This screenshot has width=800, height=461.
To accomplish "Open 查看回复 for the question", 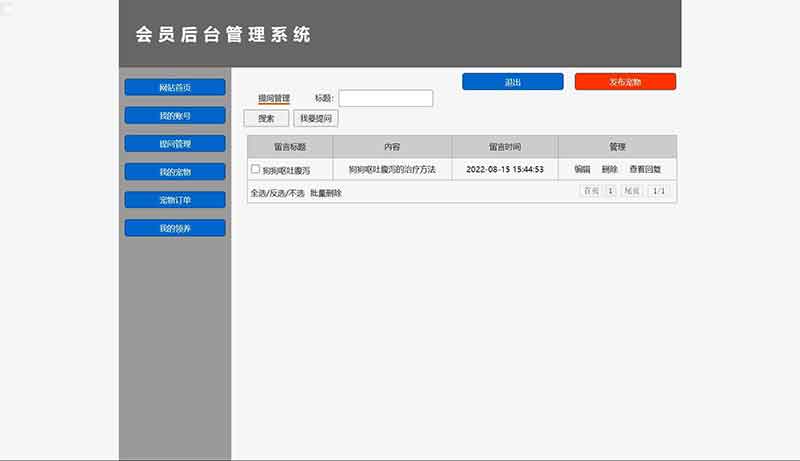I will click(x=645, y=170).
